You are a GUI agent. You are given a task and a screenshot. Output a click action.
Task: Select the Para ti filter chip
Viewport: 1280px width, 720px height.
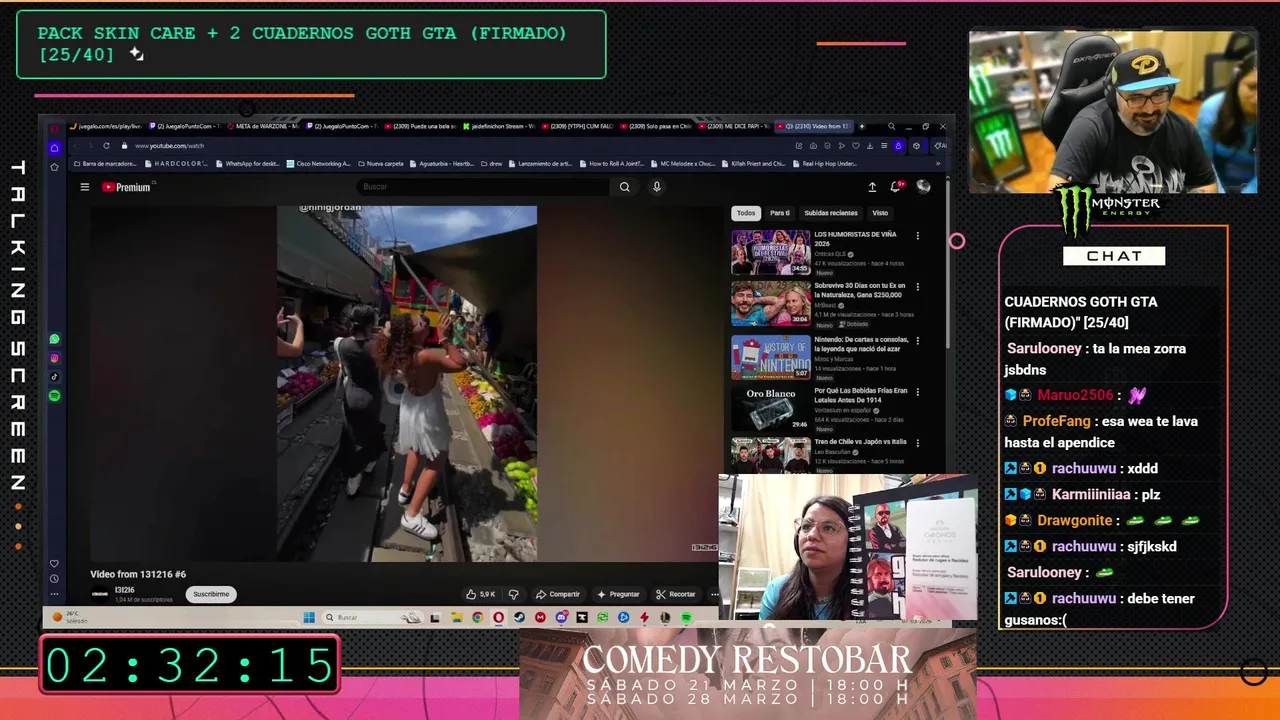[x=780, y=213]
